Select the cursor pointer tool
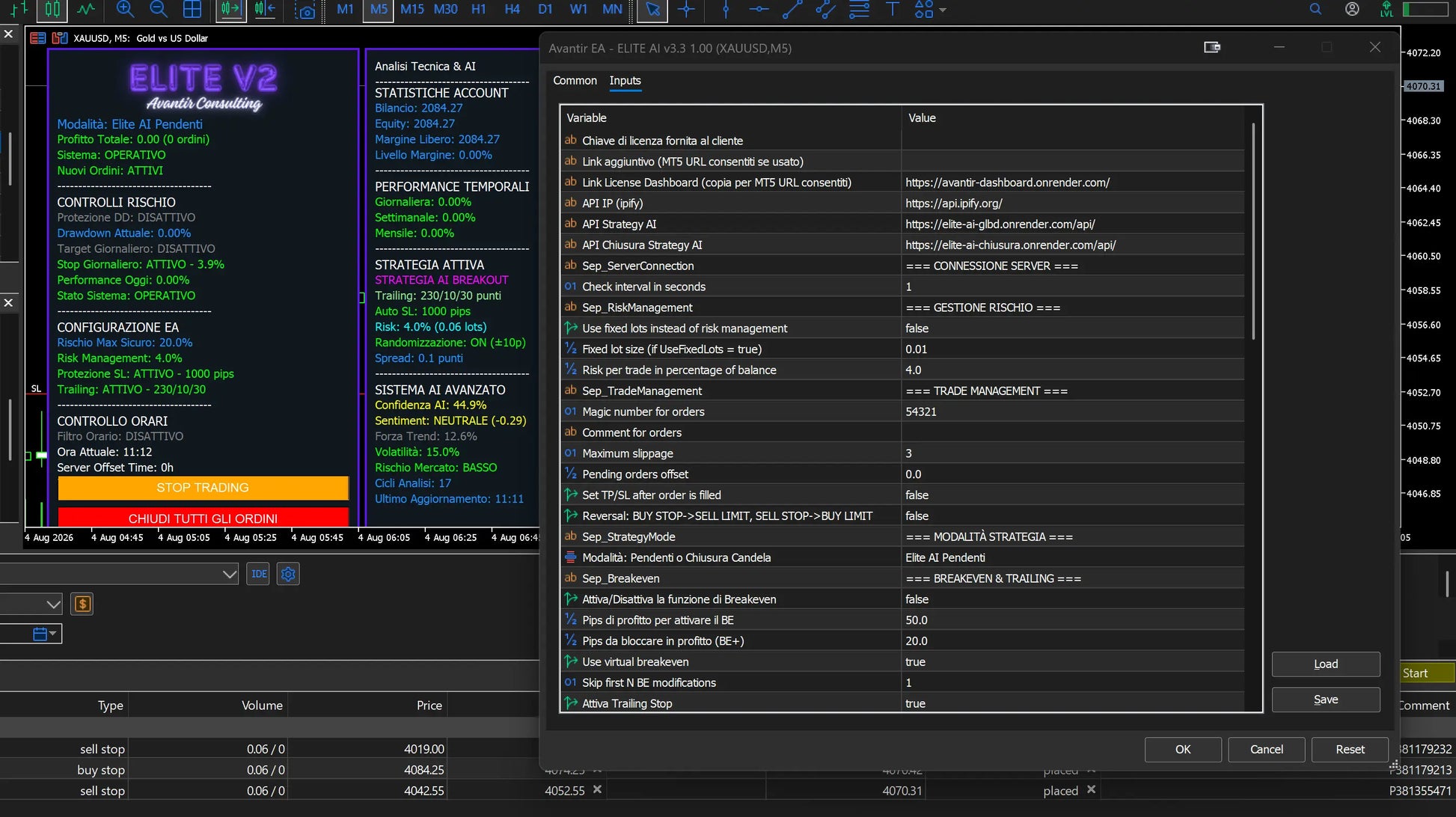The width and height of the screenshot is (1456, 817). [652, 10]
